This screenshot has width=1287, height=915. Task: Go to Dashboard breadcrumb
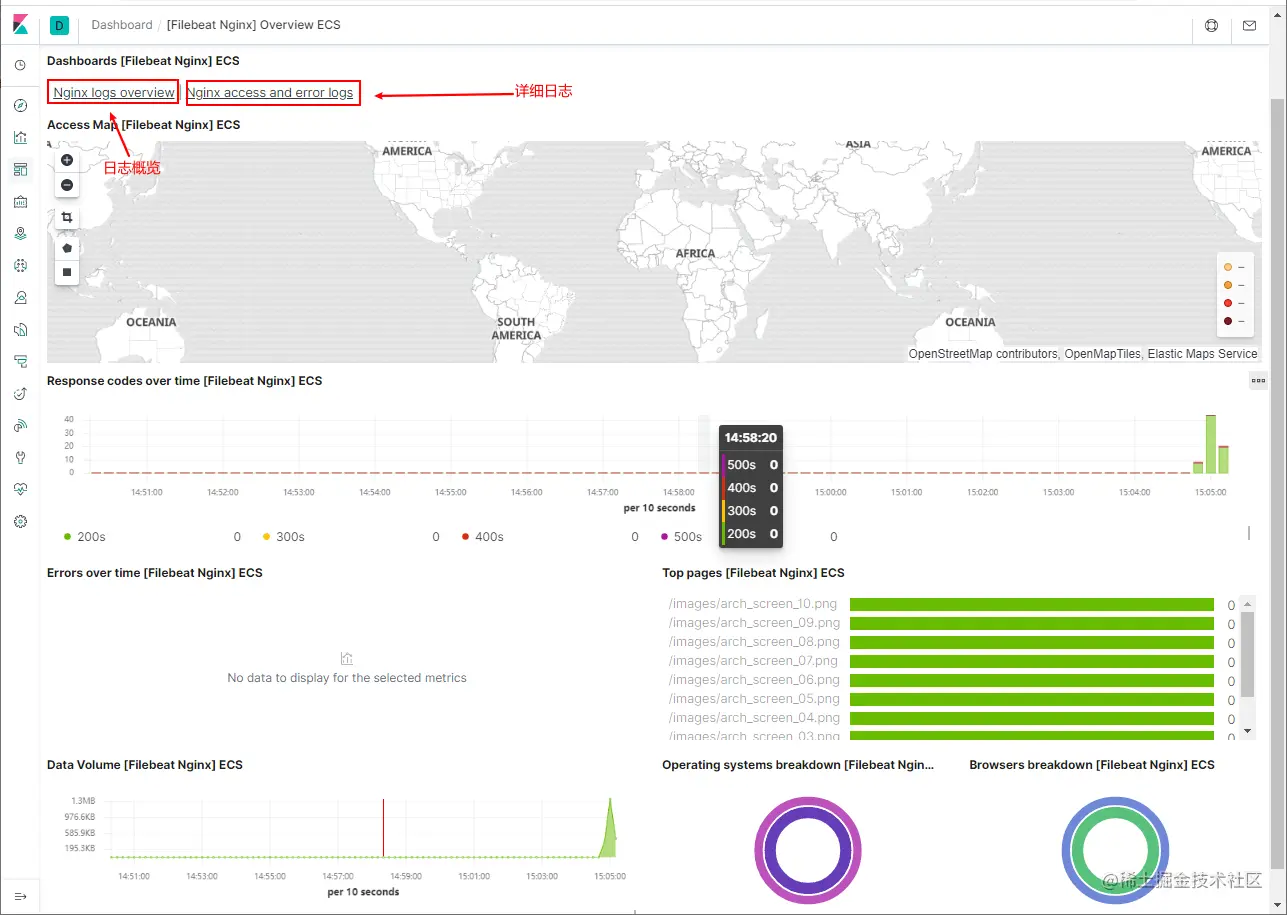122,25
